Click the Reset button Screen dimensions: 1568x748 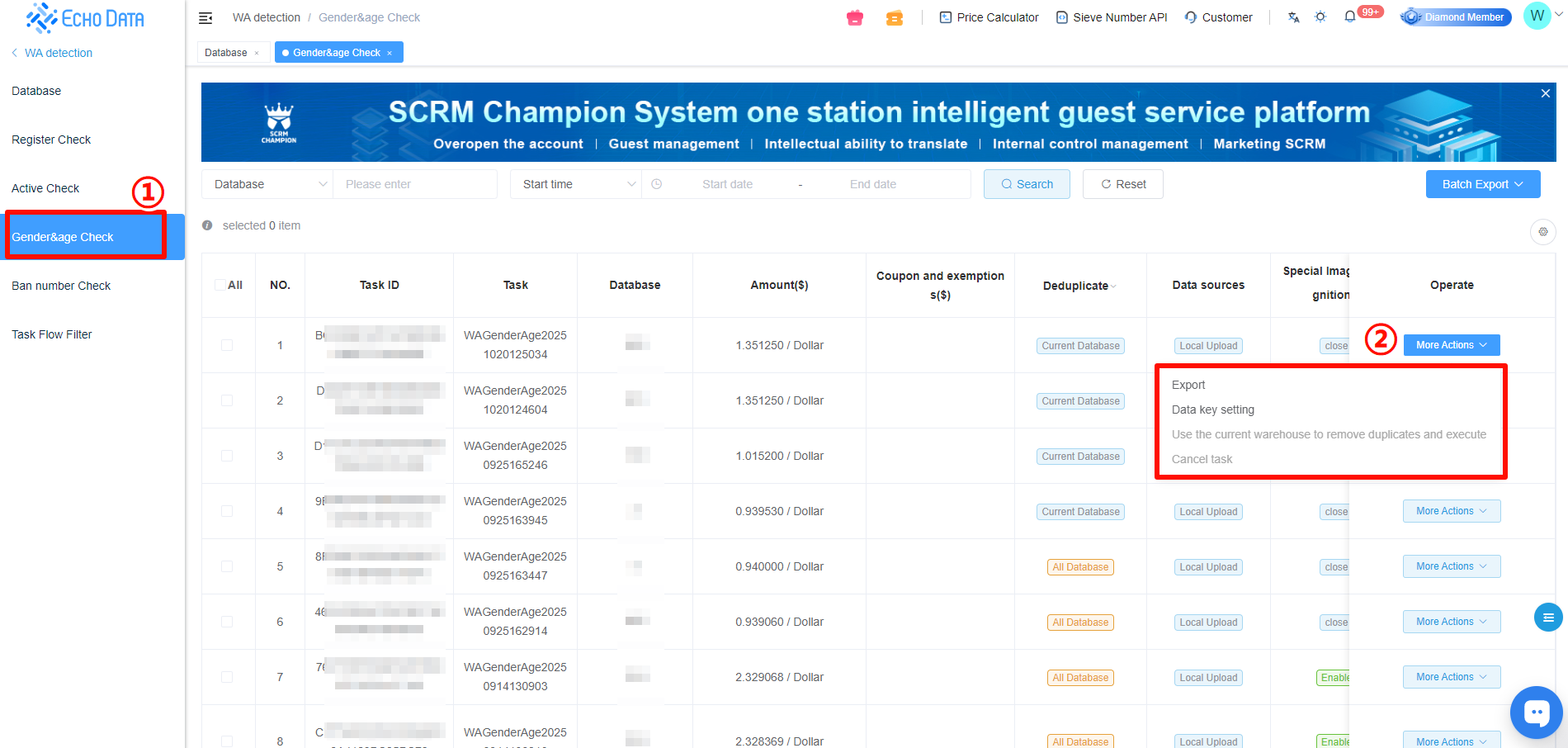point(1122,184)
